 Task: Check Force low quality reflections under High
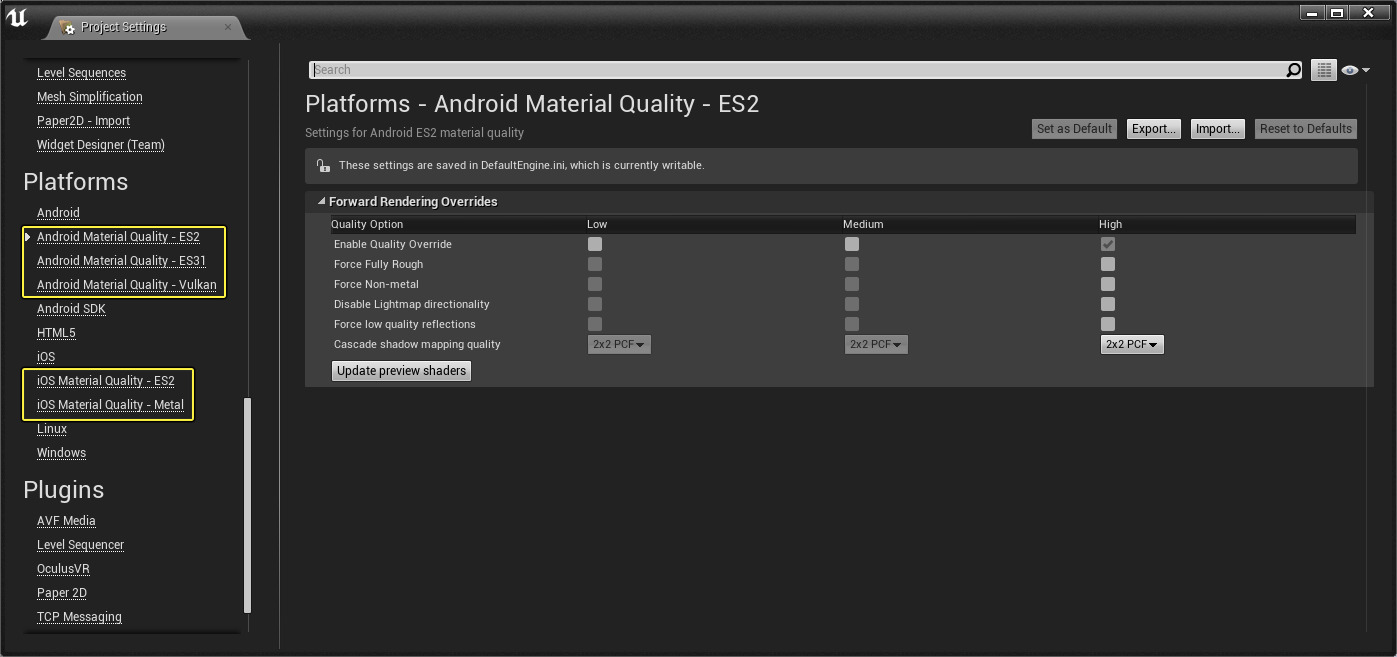coord(1107,324)
